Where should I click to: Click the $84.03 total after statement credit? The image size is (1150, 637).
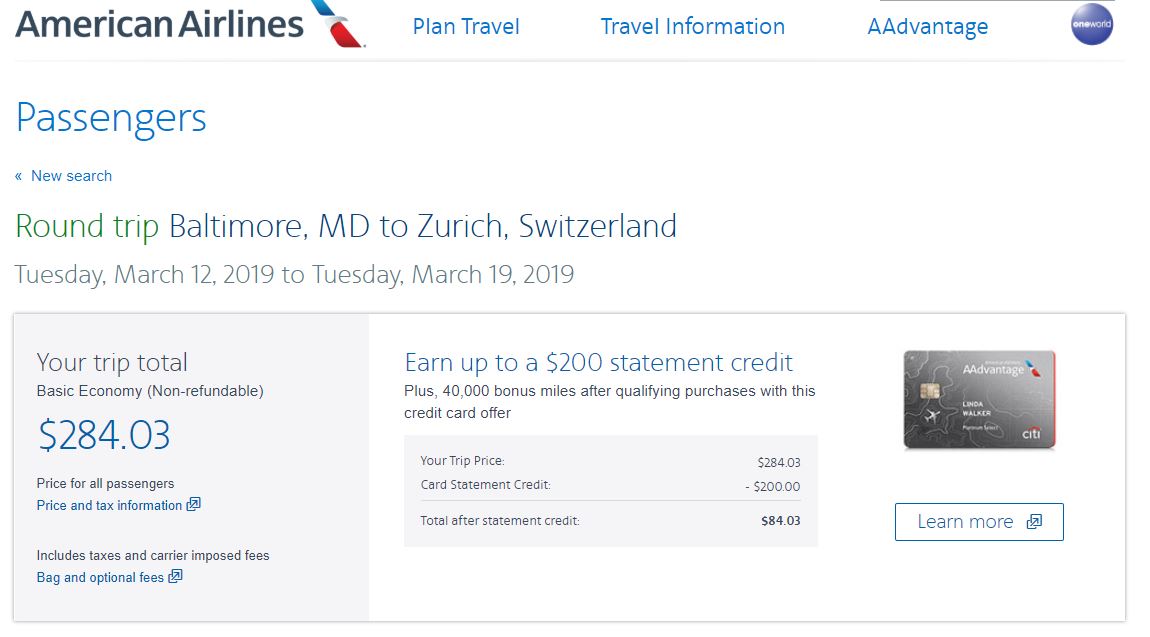pos(780,521)
